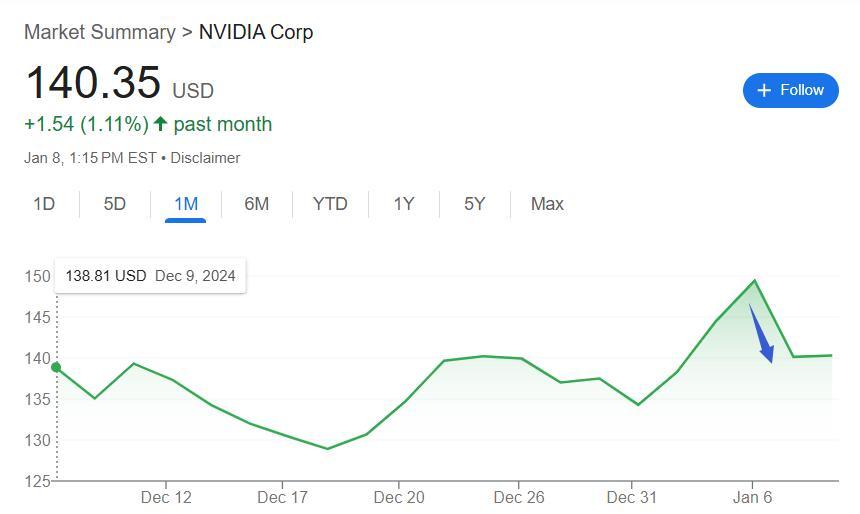Click the plus icon in Follow
Screen dimensions: 860x514
tap(764, 90)
